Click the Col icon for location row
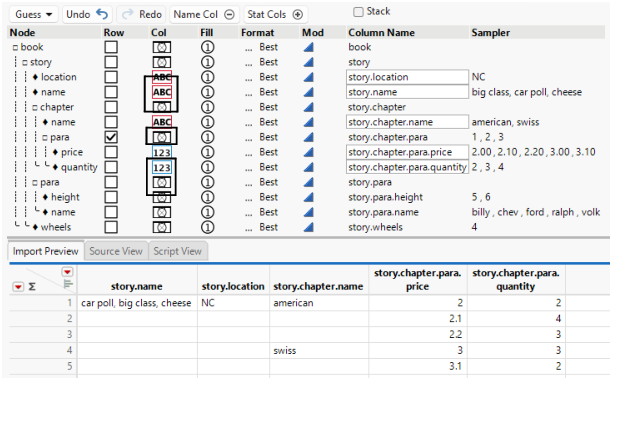634x427 pixels. [162, 77]
